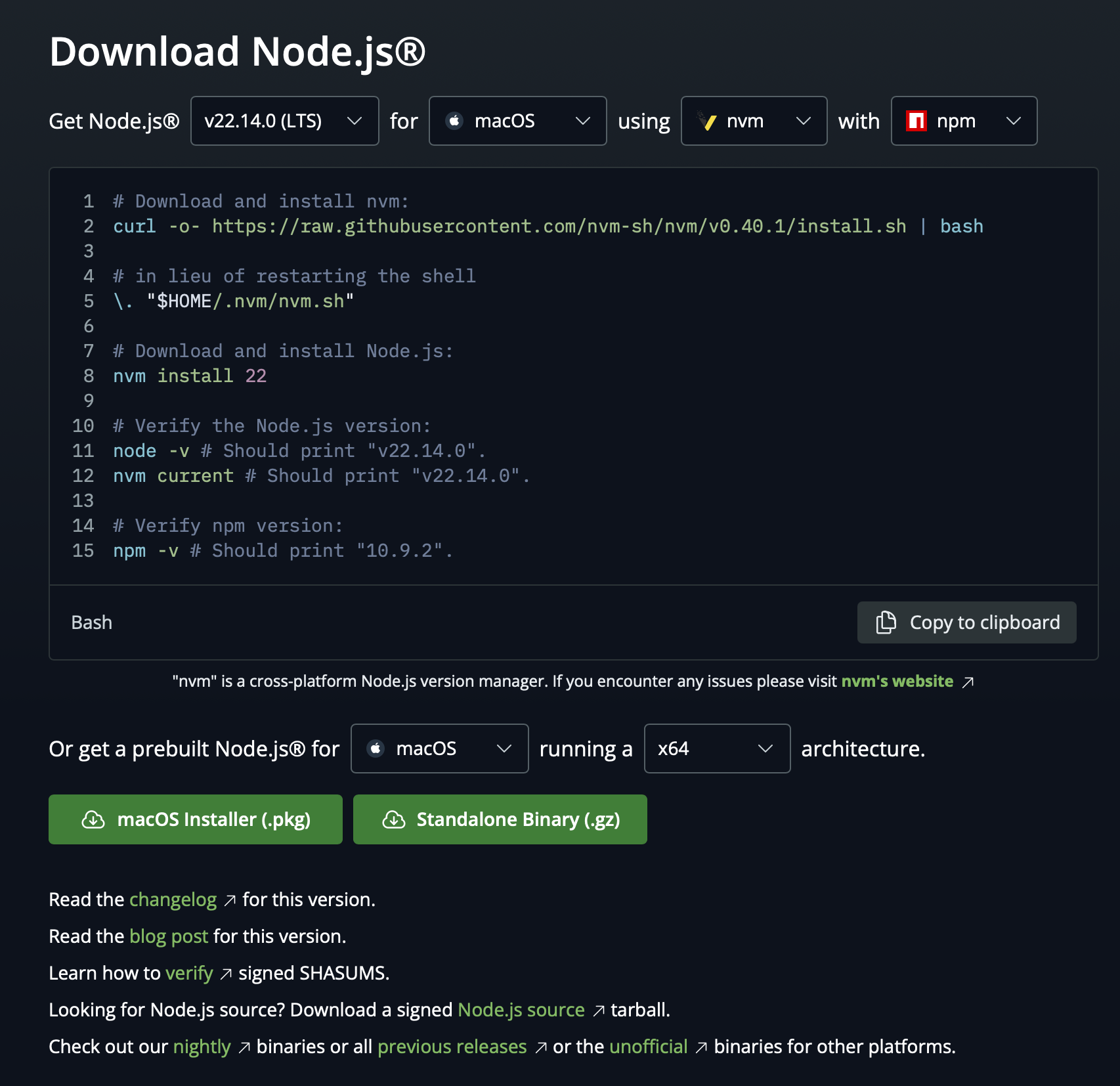Open the nvm's website link
This screenshot has height=1086, width=1120.
897,681
